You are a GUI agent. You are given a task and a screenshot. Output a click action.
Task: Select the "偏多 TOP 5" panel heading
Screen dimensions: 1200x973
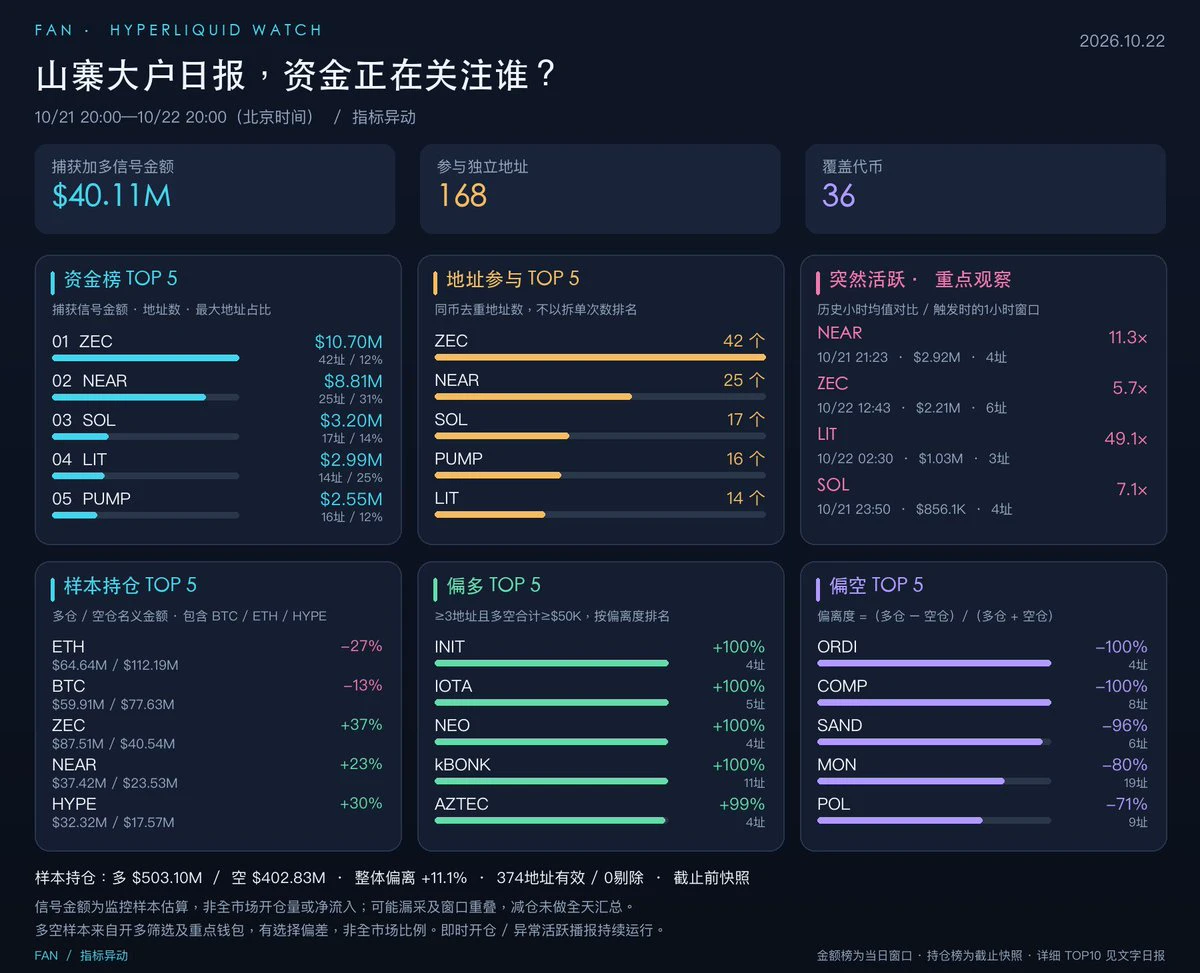tap(494, 585)
